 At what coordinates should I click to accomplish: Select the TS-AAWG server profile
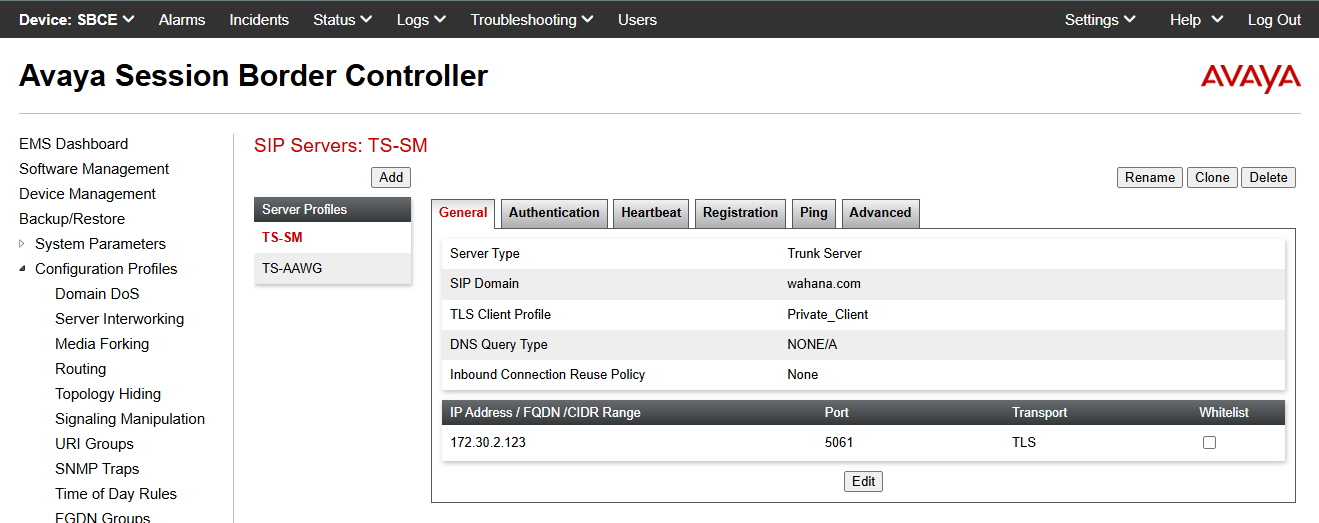pyautogui.click(x=292, y=268)
